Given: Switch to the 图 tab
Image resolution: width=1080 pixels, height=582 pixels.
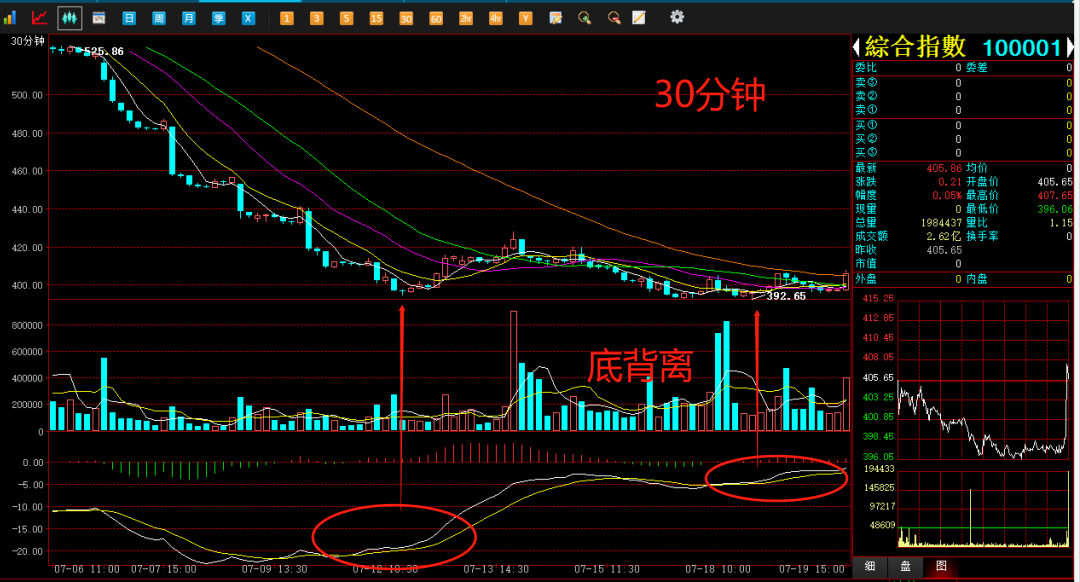Looking at the screenshot, I should (941, 566).
